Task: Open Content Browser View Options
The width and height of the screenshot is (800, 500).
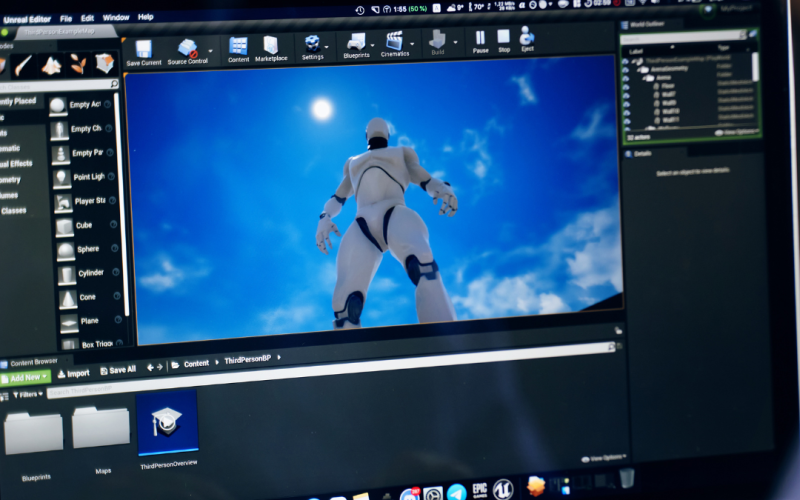Action: [x=604, y=458]
